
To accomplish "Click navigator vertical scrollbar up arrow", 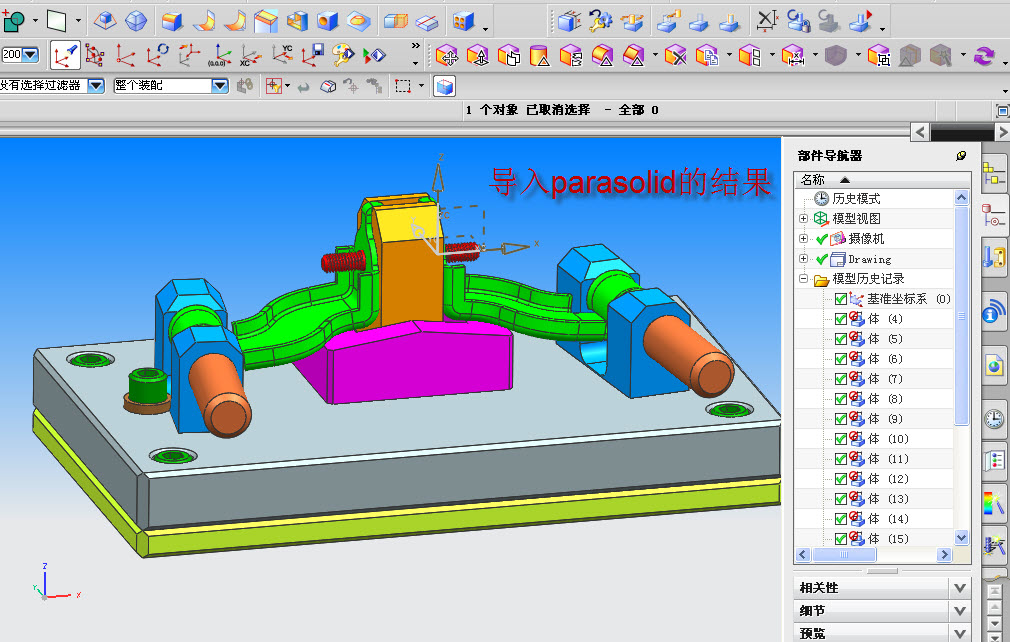I will (x=962, y=198).
